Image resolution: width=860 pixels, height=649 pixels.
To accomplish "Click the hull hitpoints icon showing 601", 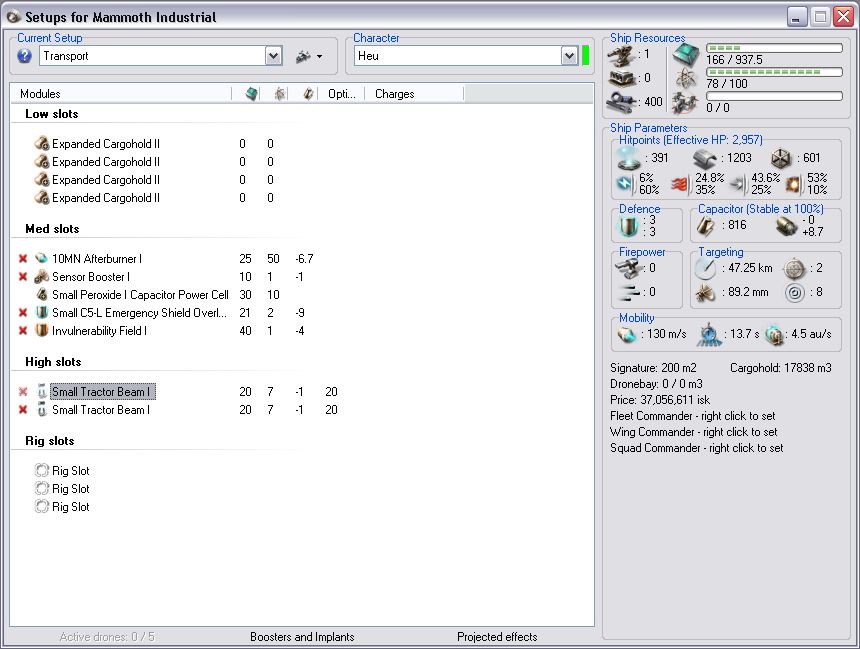I will tap(781, 159).
